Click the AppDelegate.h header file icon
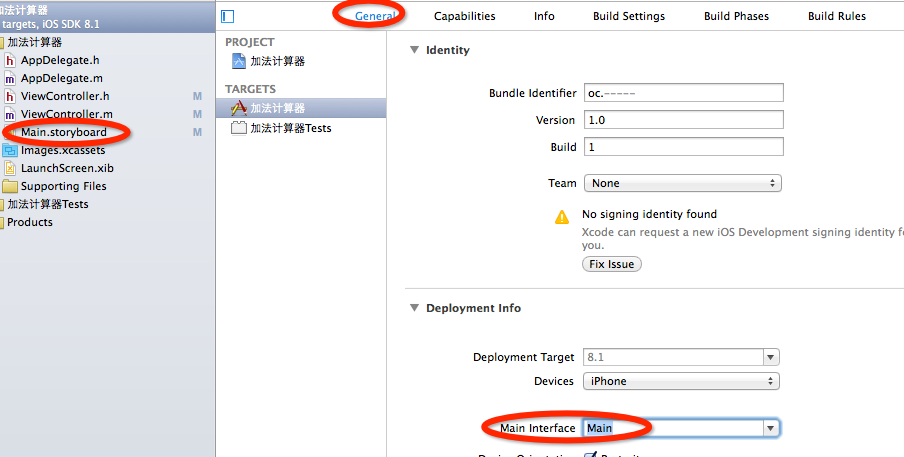This screenshot has width=904, height=457. click(10, 61)
